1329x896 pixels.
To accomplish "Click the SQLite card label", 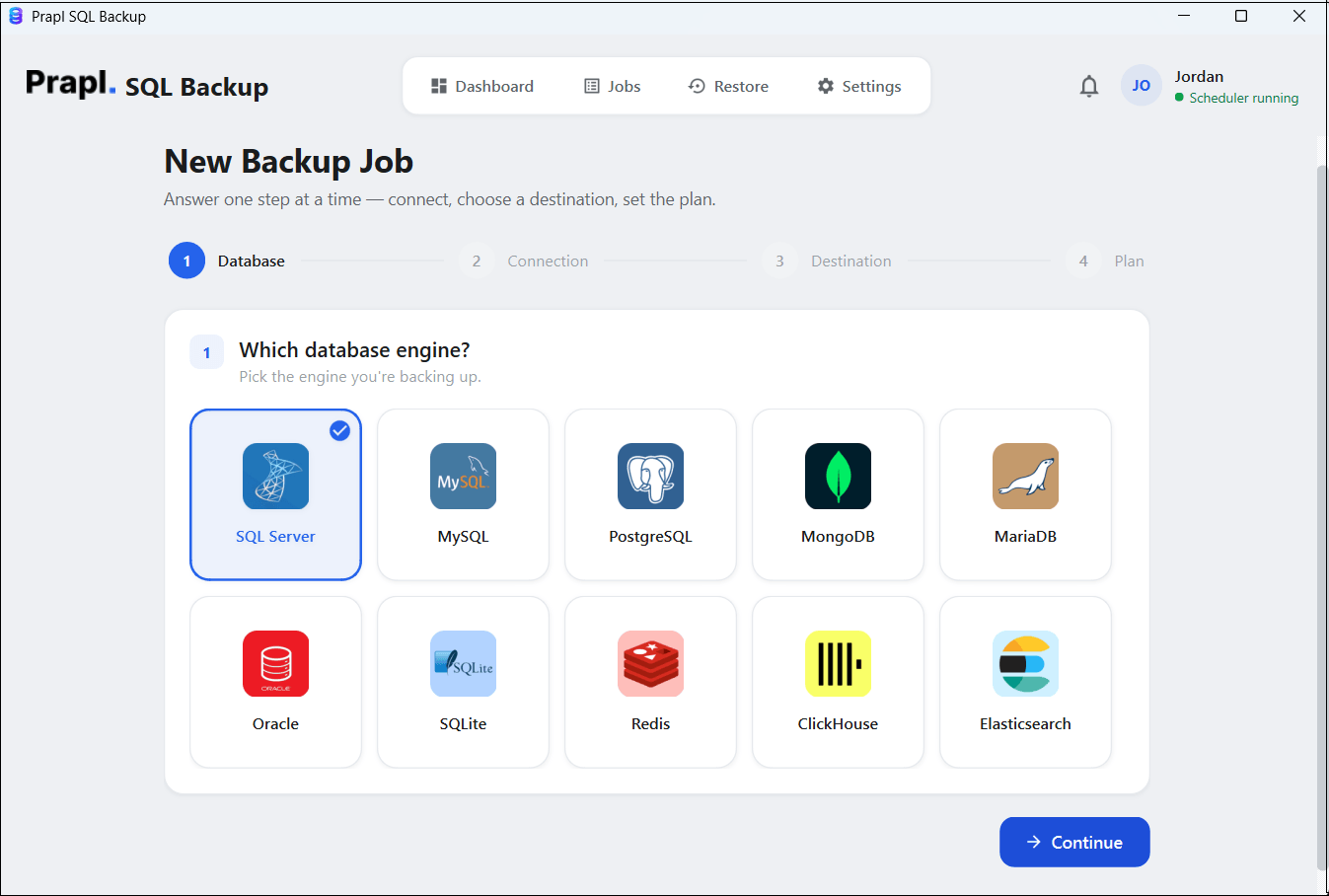I will [463, 724].
